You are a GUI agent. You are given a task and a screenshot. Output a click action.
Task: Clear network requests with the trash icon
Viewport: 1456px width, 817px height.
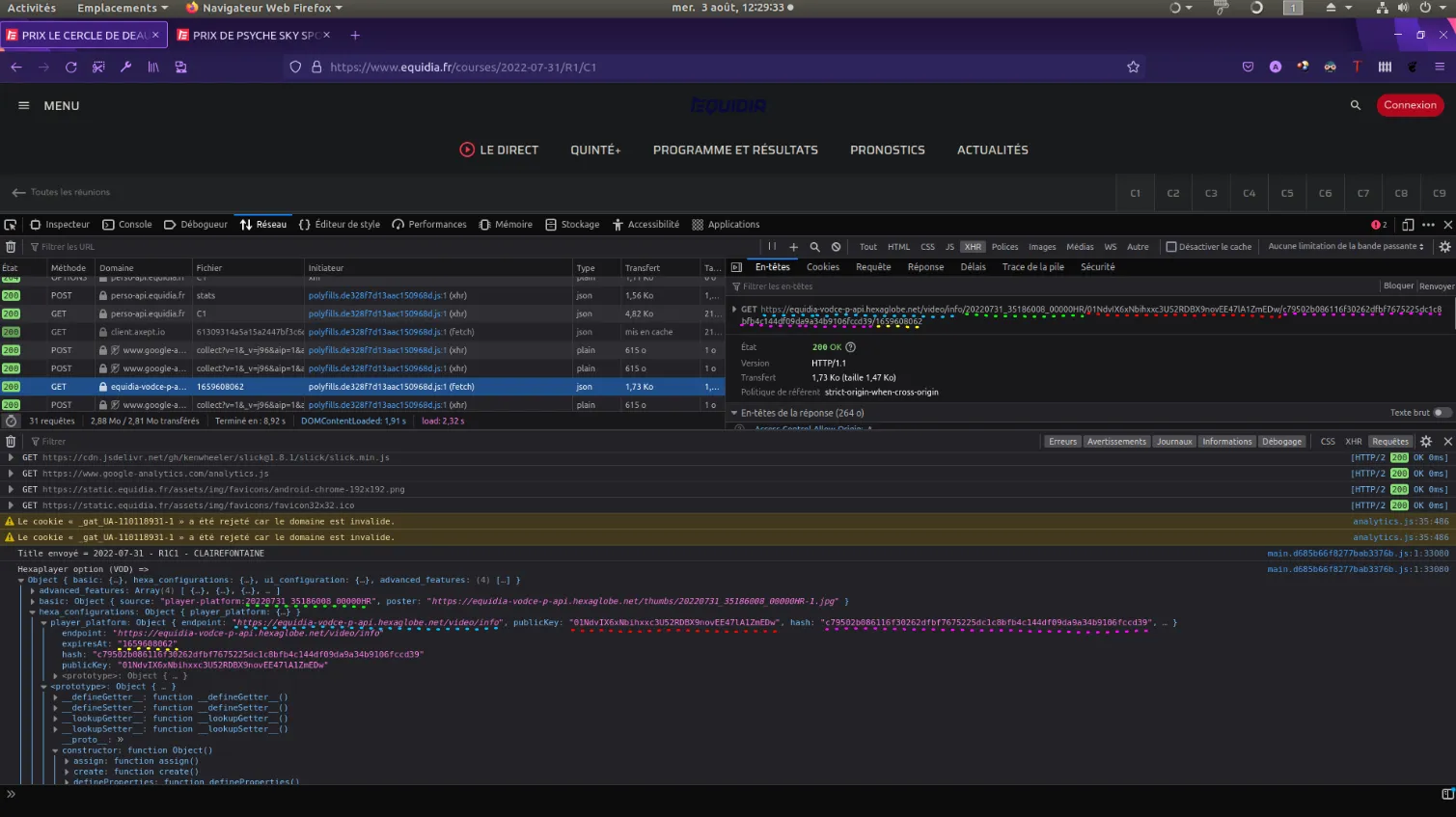pos(11,247)
